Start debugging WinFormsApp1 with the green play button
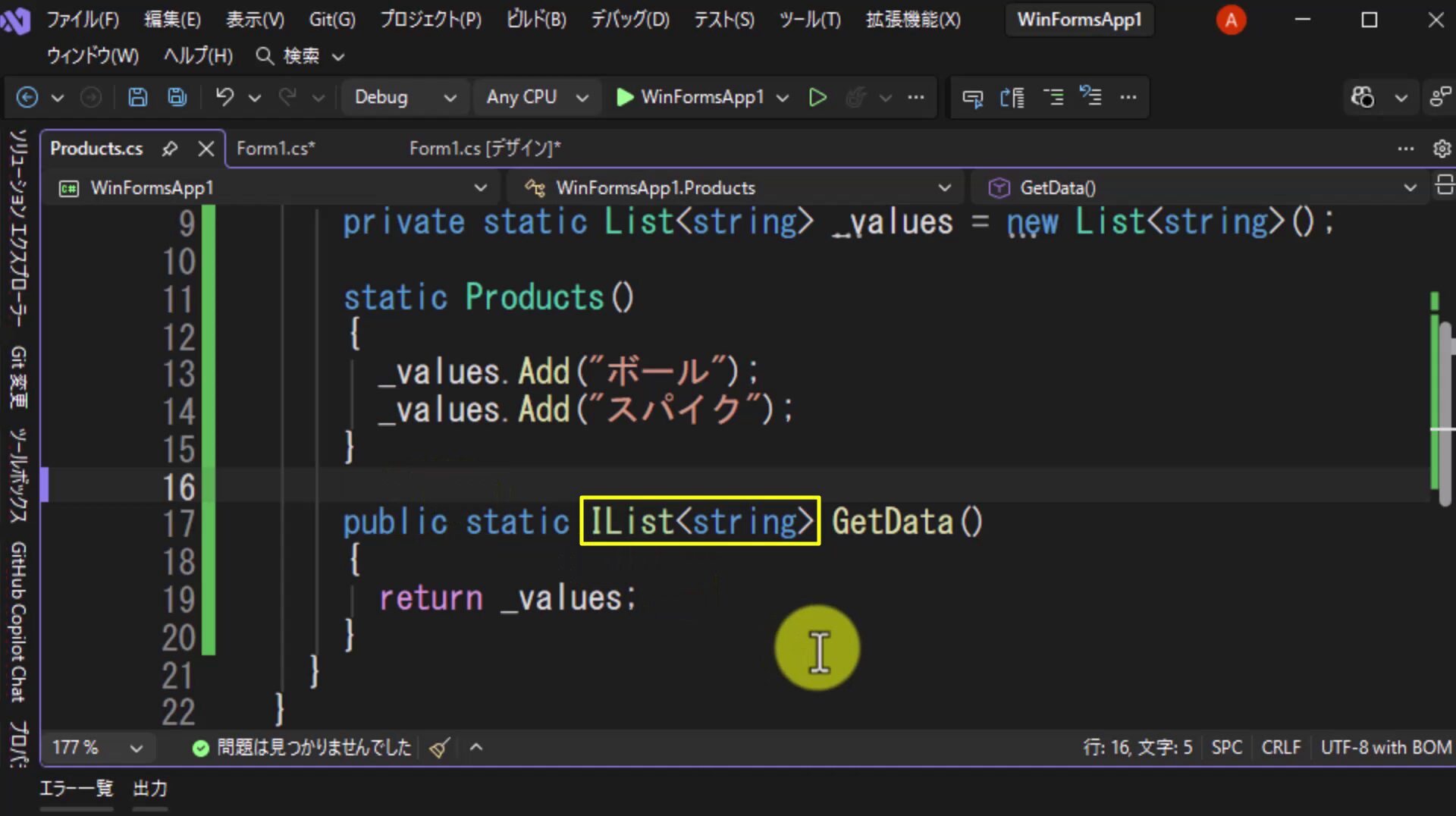1456x816 pixels. (x=690, y=97)
